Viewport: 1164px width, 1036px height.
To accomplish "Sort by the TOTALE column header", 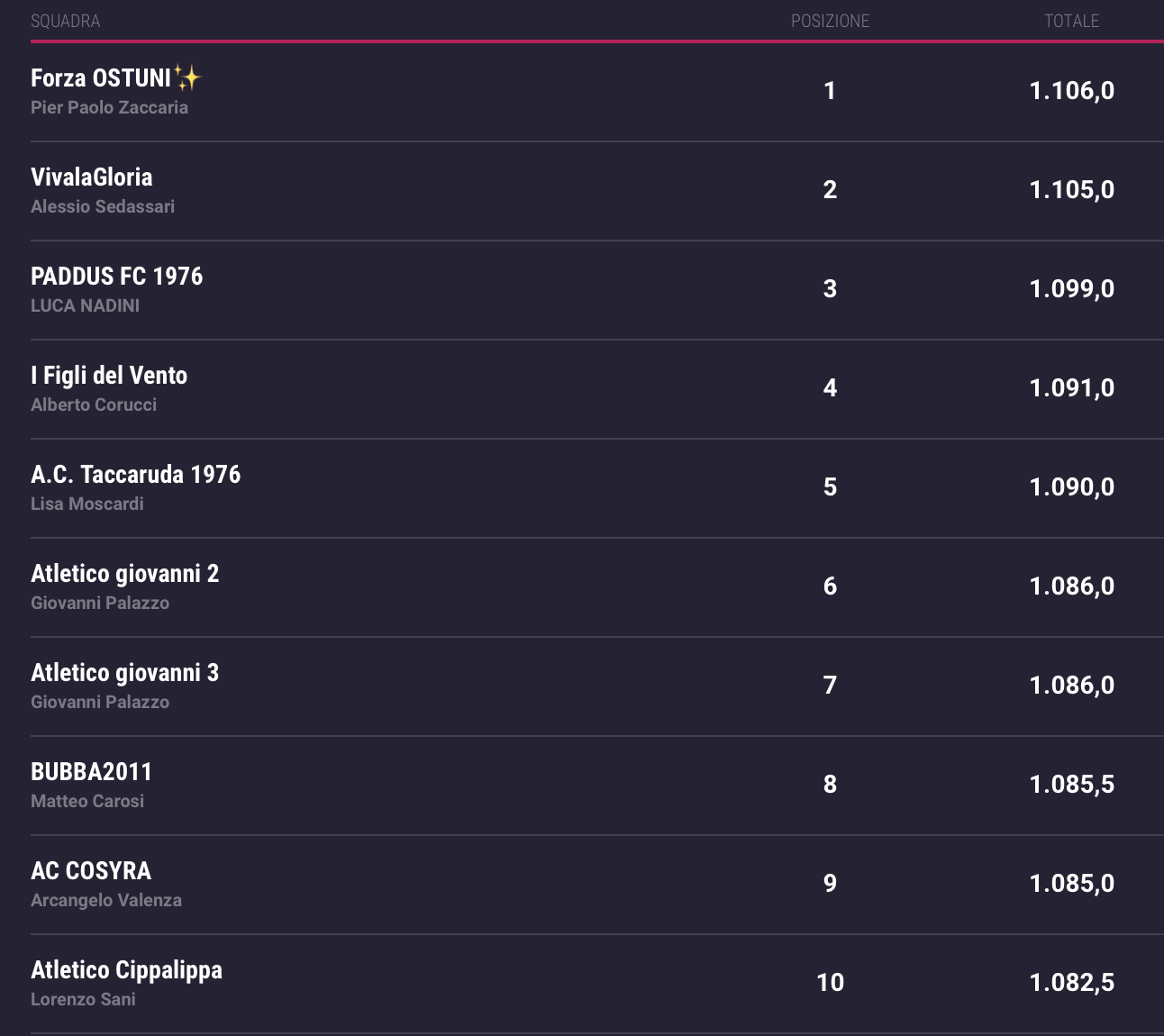I will coord(1071,21).
